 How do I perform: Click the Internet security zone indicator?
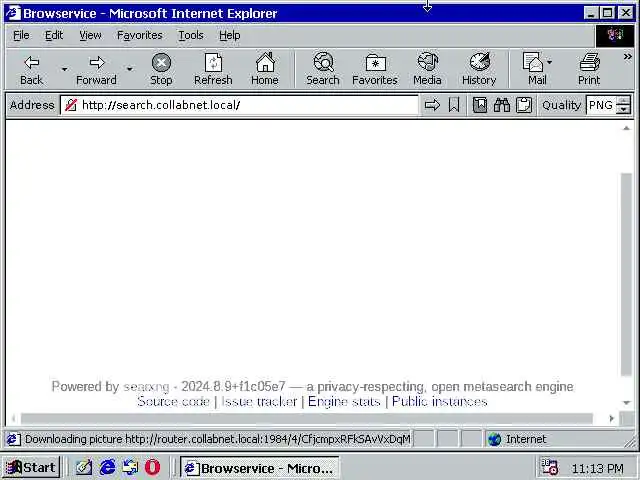517,439
